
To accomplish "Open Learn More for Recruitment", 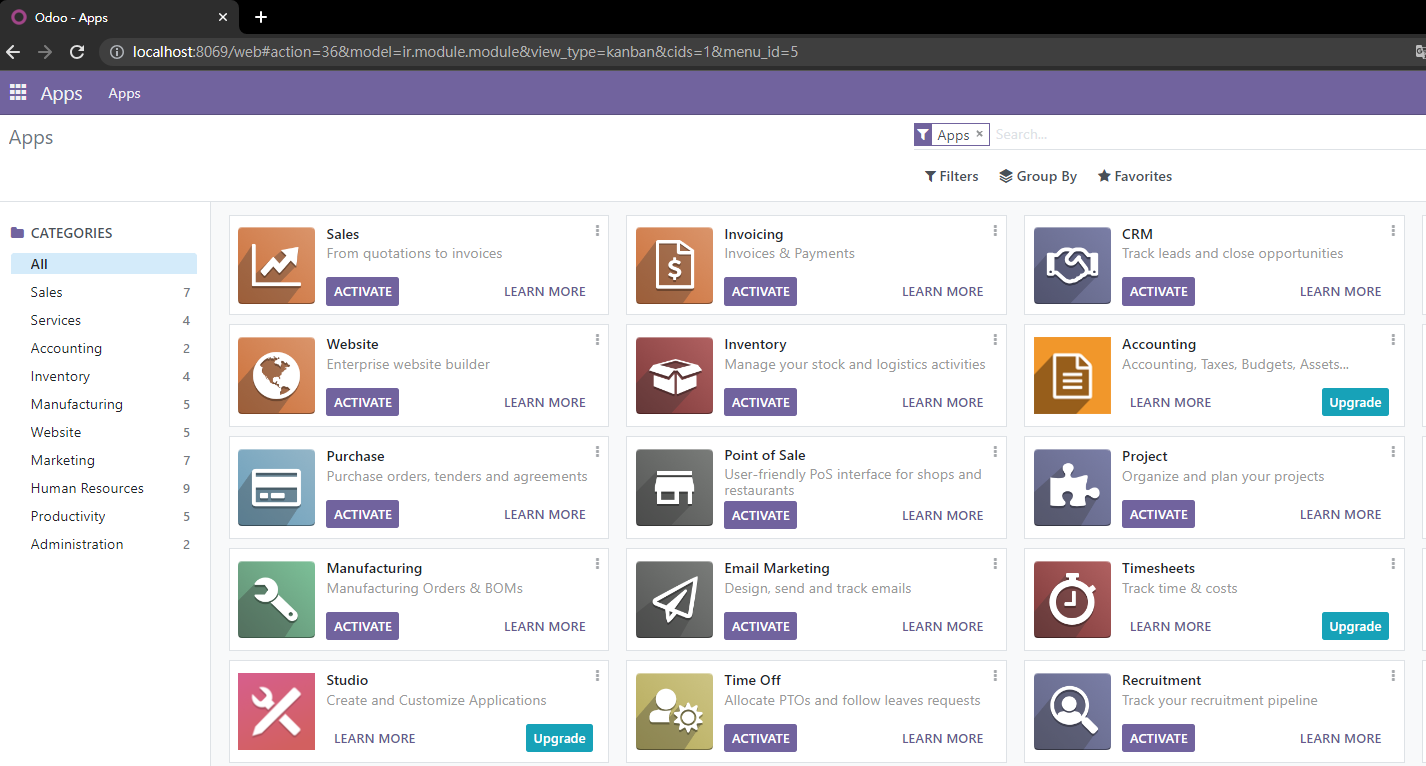I will pos(1341,738).
